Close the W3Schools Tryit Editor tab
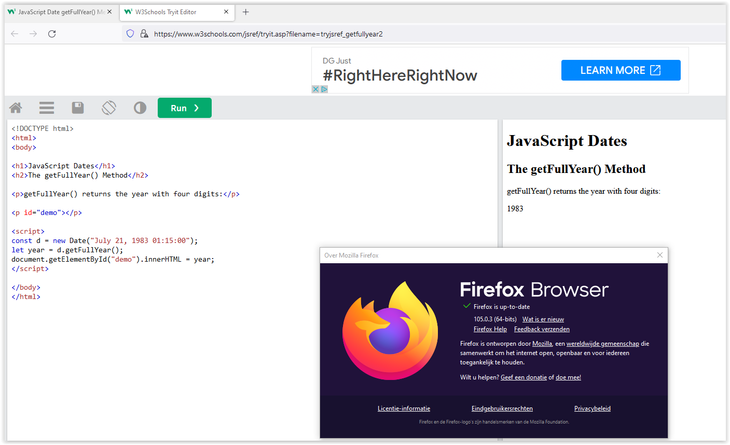Viewport: 730px width, 445px height. coord(226,12)
